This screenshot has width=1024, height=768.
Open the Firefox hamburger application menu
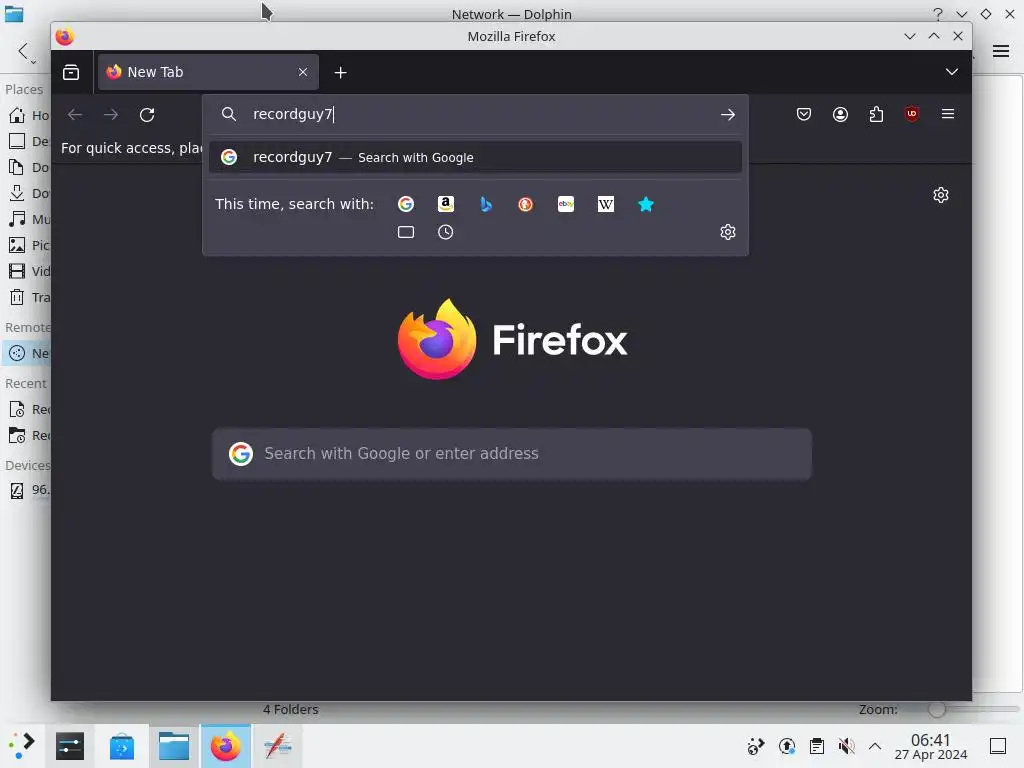(948, 114)
